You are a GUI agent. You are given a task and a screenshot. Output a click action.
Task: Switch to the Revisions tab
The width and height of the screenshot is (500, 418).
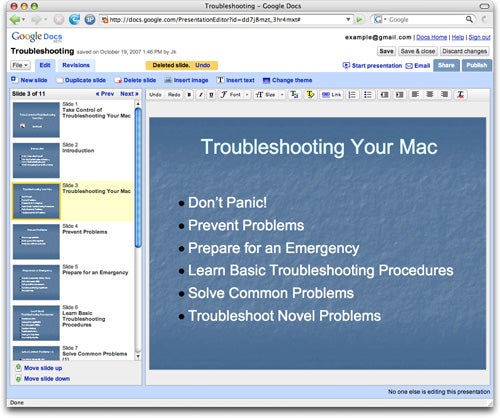76,65
